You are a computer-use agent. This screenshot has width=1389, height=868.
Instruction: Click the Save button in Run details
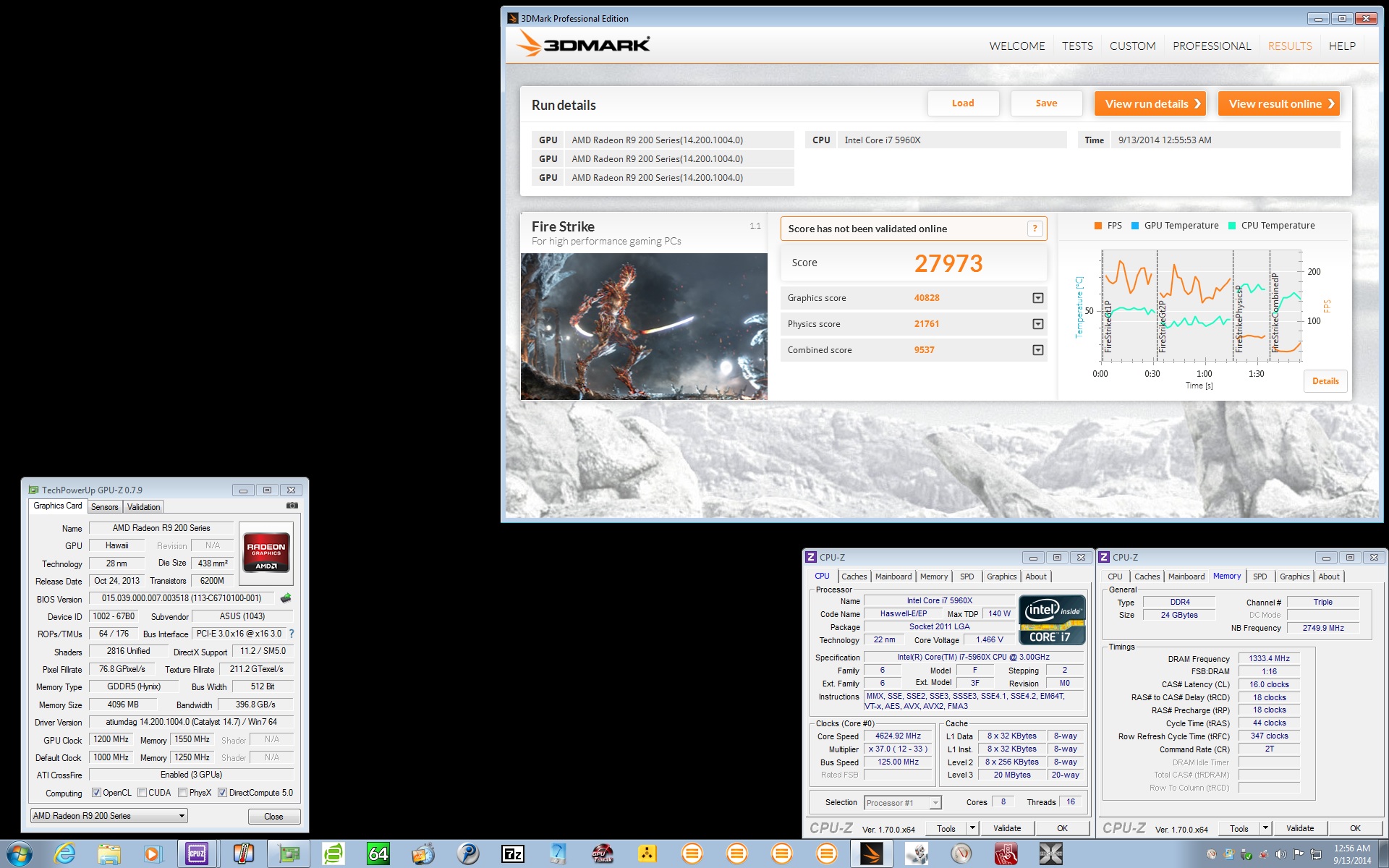click(1046, 103)
